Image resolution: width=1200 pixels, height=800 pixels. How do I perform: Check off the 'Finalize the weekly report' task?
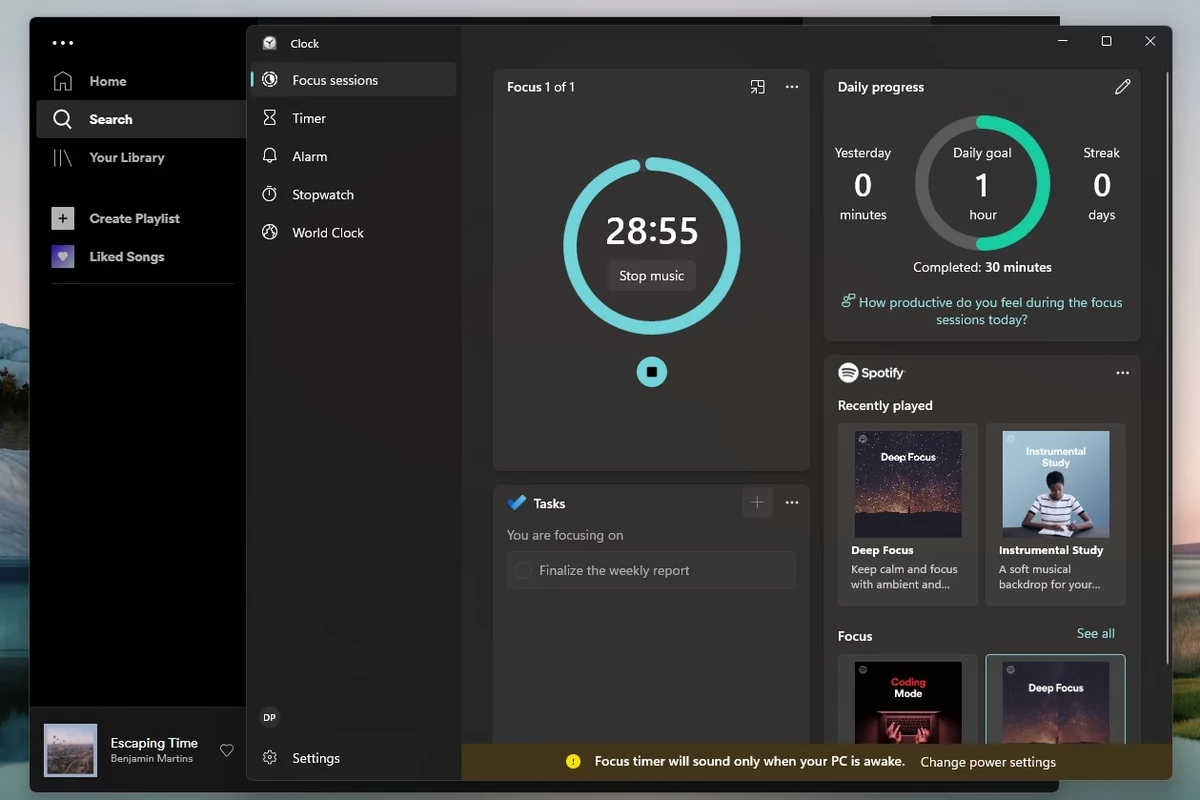523,569
